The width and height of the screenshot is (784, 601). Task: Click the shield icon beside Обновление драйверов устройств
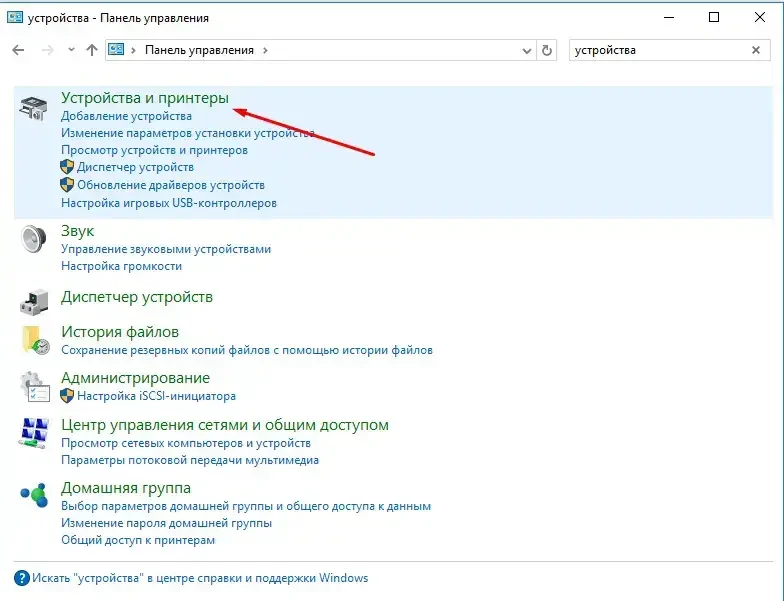tap(67, 185)
